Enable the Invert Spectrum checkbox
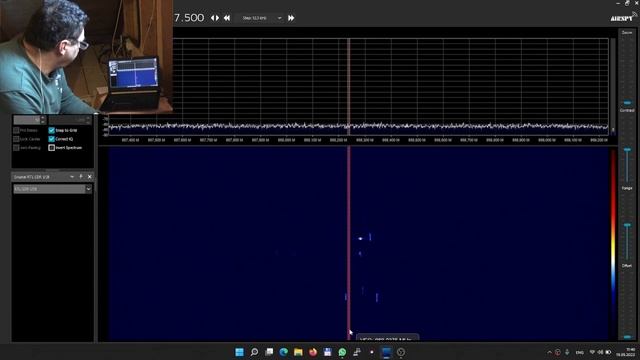 tap(51, 147)
